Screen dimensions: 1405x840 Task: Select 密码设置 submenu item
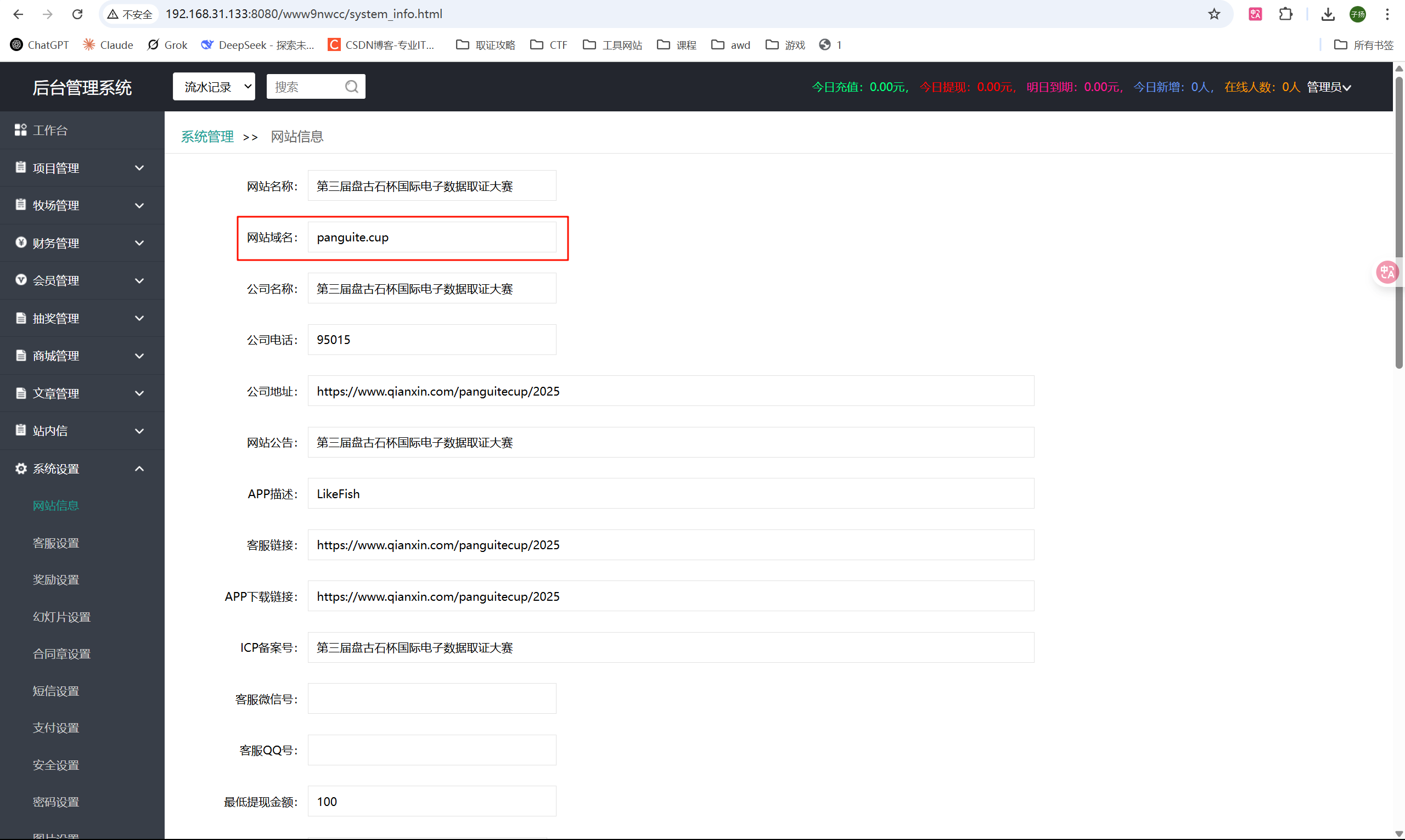tap(55, 802)
